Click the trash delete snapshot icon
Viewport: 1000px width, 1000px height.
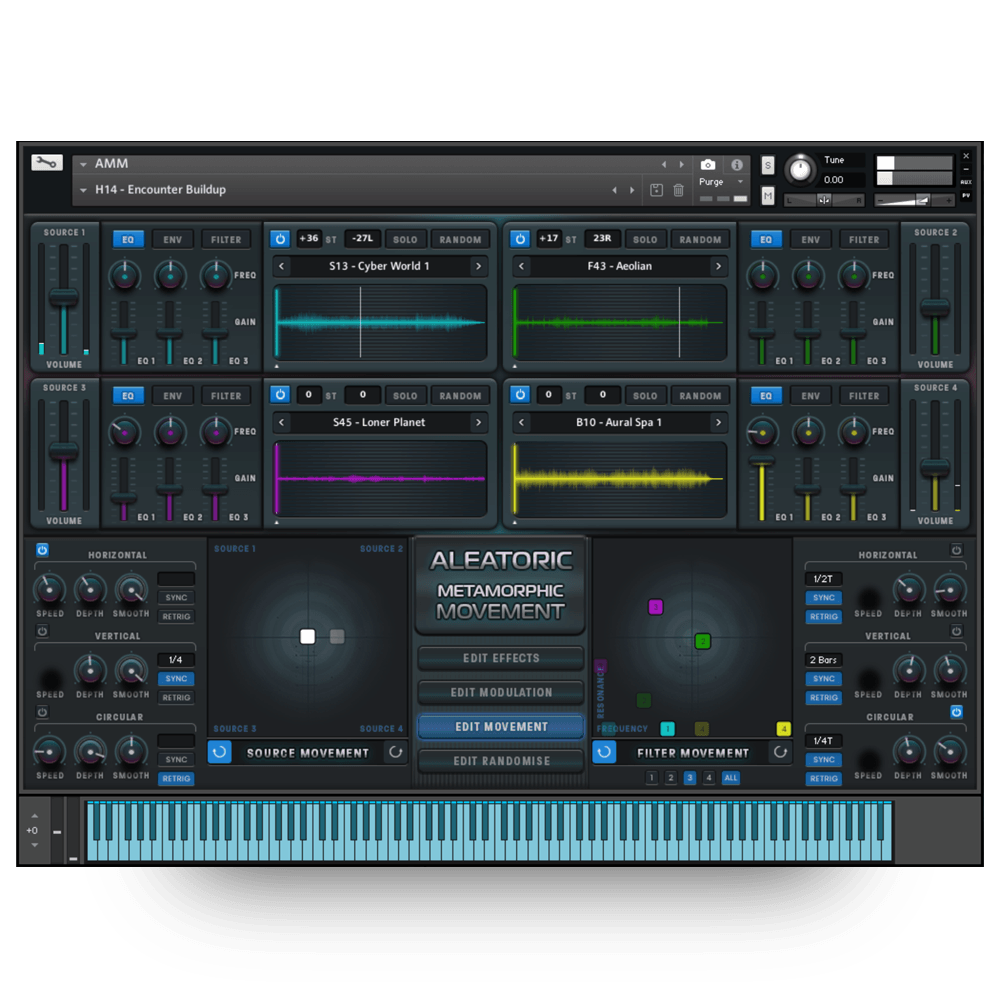coord(678,190)
